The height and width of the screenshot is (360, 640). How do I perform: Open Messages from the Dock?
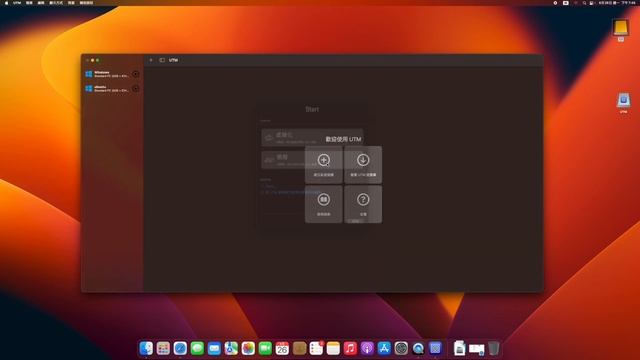click(x=197, y=348)
